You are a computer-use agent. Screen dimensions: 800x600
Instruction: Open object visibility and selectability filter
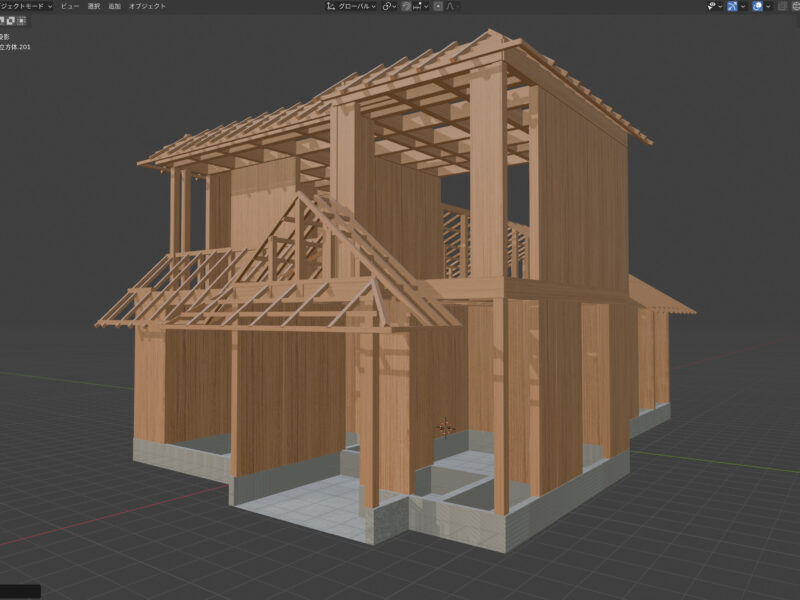[x=714, y=6]
